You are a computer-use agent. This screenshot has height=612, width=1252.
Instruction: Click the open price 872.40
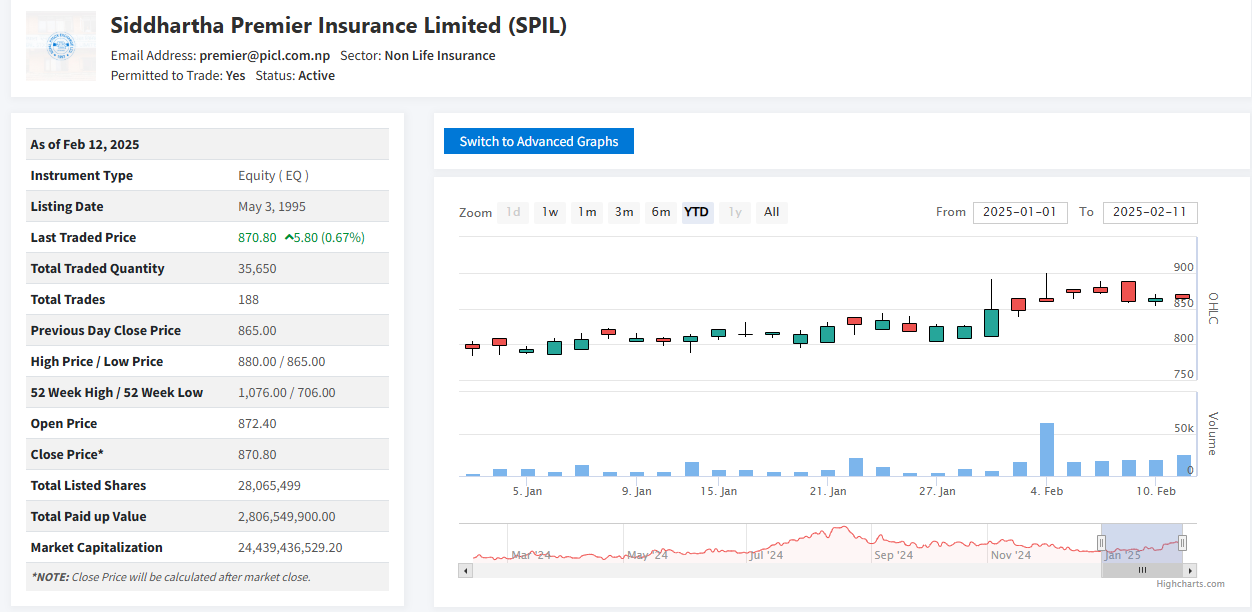(257, 424)
